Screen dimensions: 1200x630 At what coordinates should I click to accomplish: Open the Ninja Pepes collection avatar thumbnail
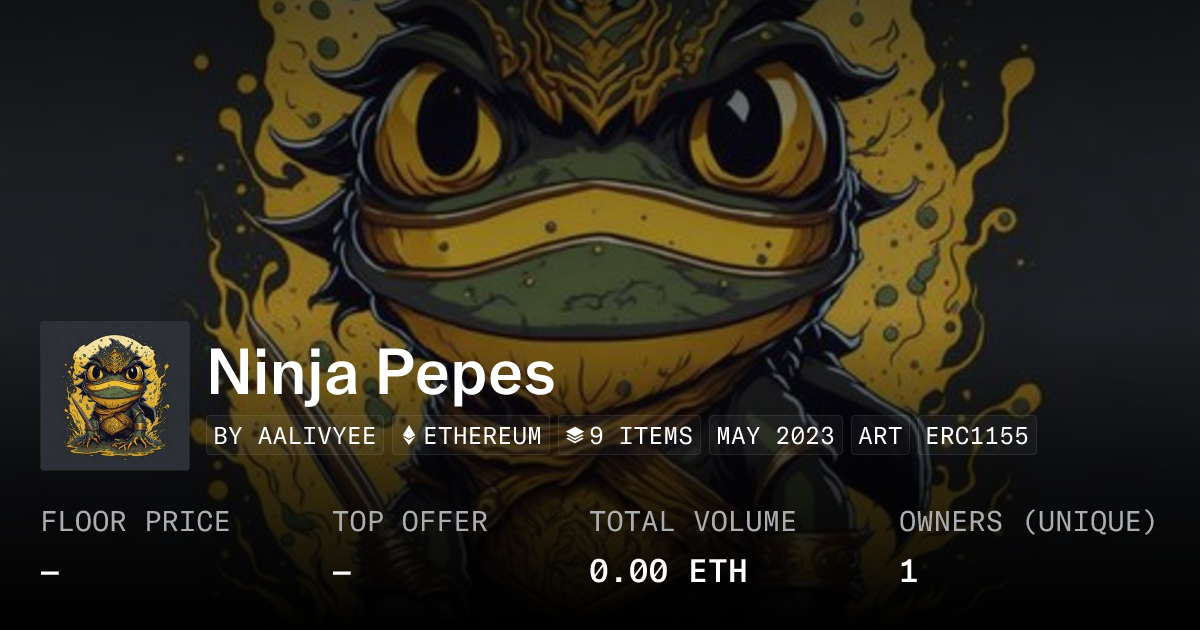pos(115,396)
